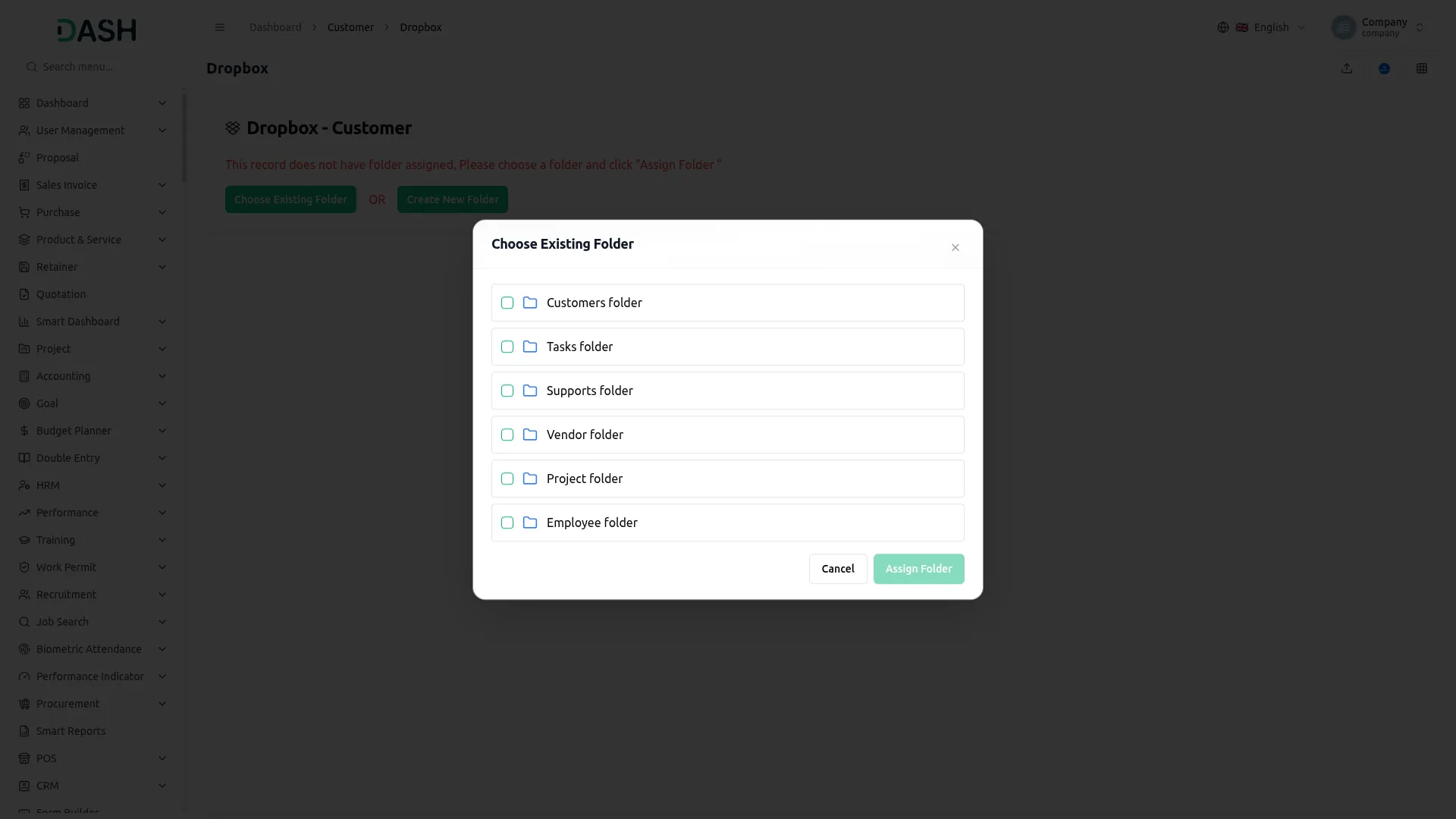Screen dimensions: 1456x819
Task: Click the Purchase cart icon
Action: point(24,212)
